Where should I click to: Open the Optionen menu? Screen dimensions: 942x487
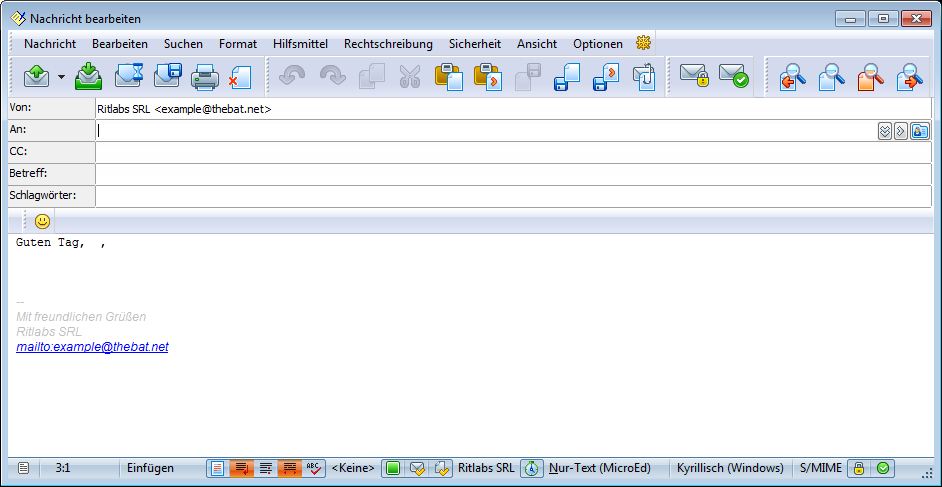coord(598,44)
